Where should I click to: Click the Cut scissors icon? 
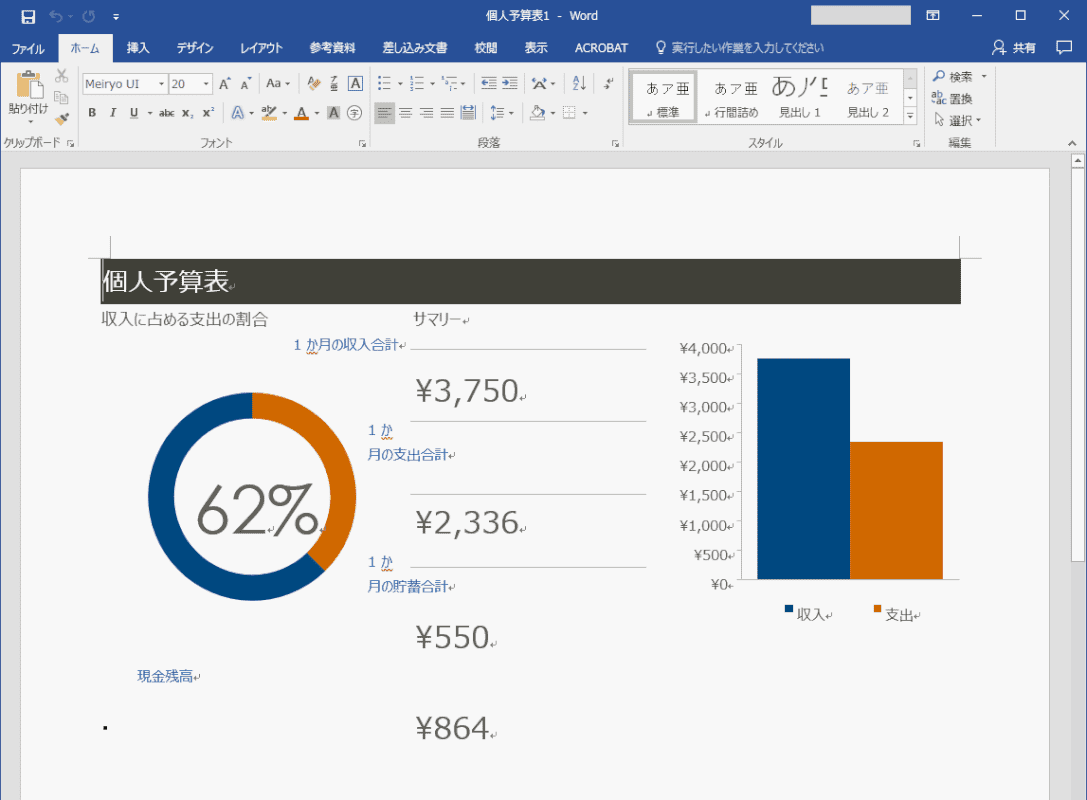pos(62,76)
